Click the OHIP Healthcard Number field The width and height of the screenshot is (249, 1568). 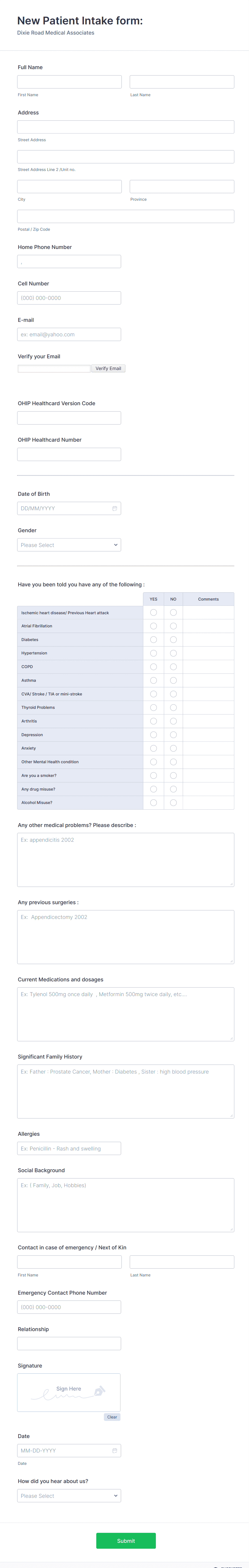(x=69, y=453)
